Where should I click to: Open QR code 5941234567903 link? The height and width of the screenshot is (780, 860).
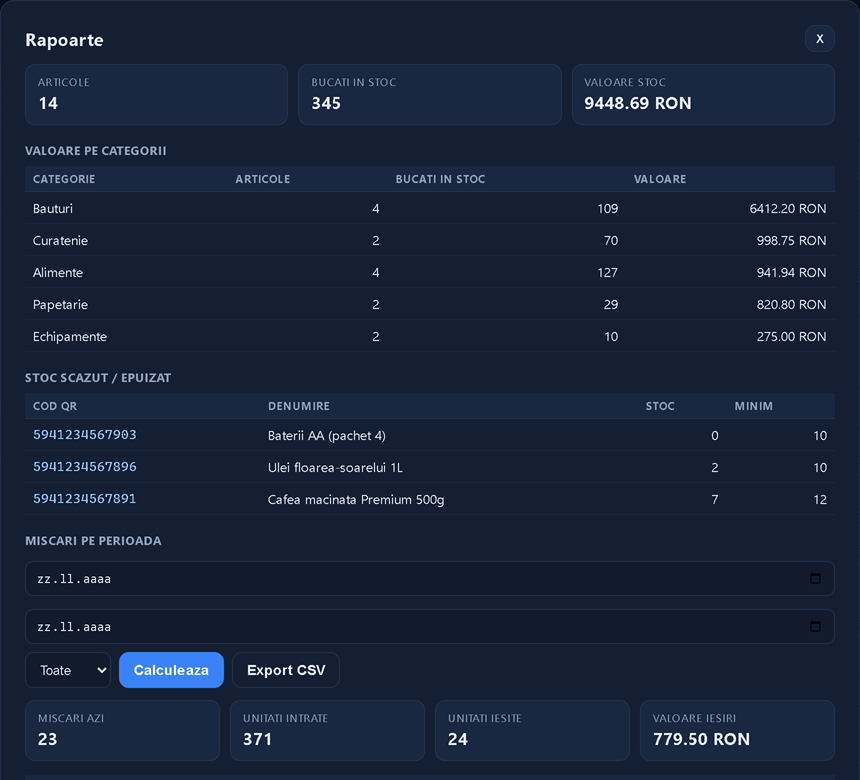point(84,435)
